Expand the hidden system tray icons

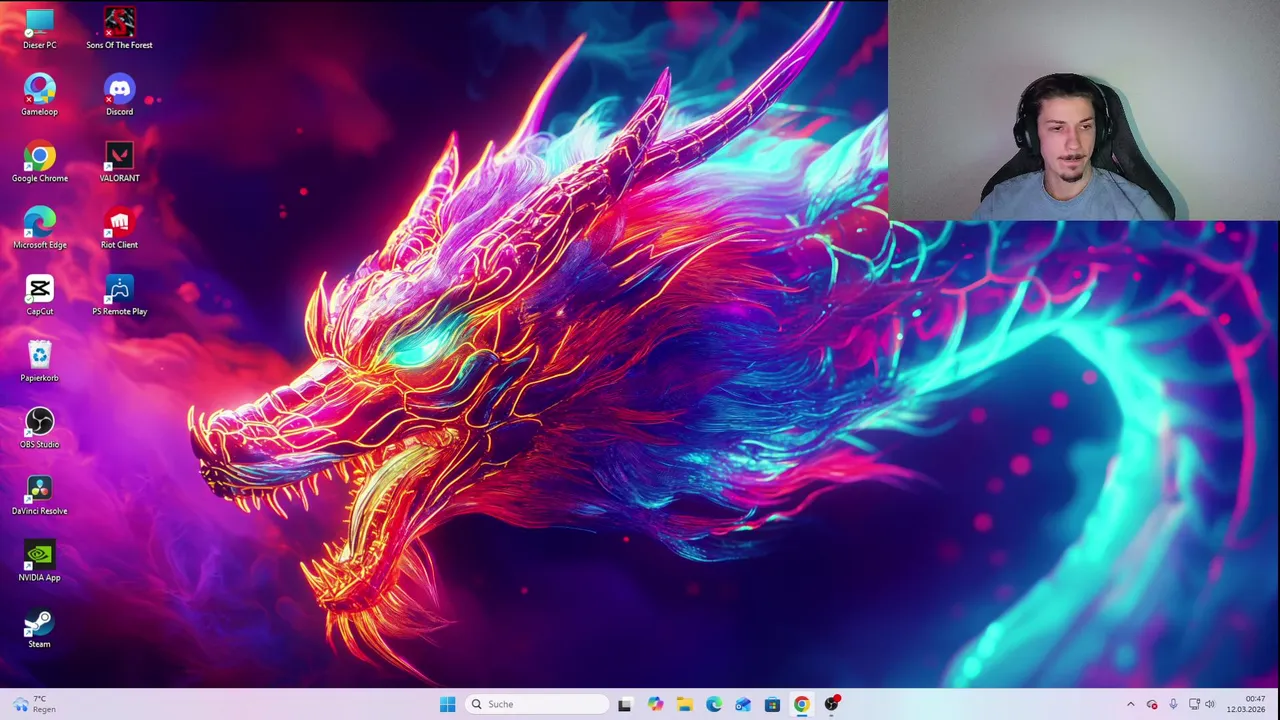(x=1131, y=704)
